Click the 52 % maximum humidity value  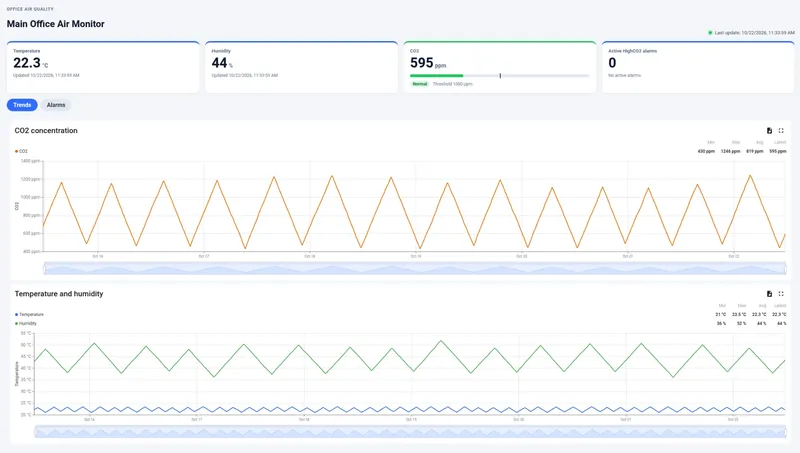tap(741, 323)
